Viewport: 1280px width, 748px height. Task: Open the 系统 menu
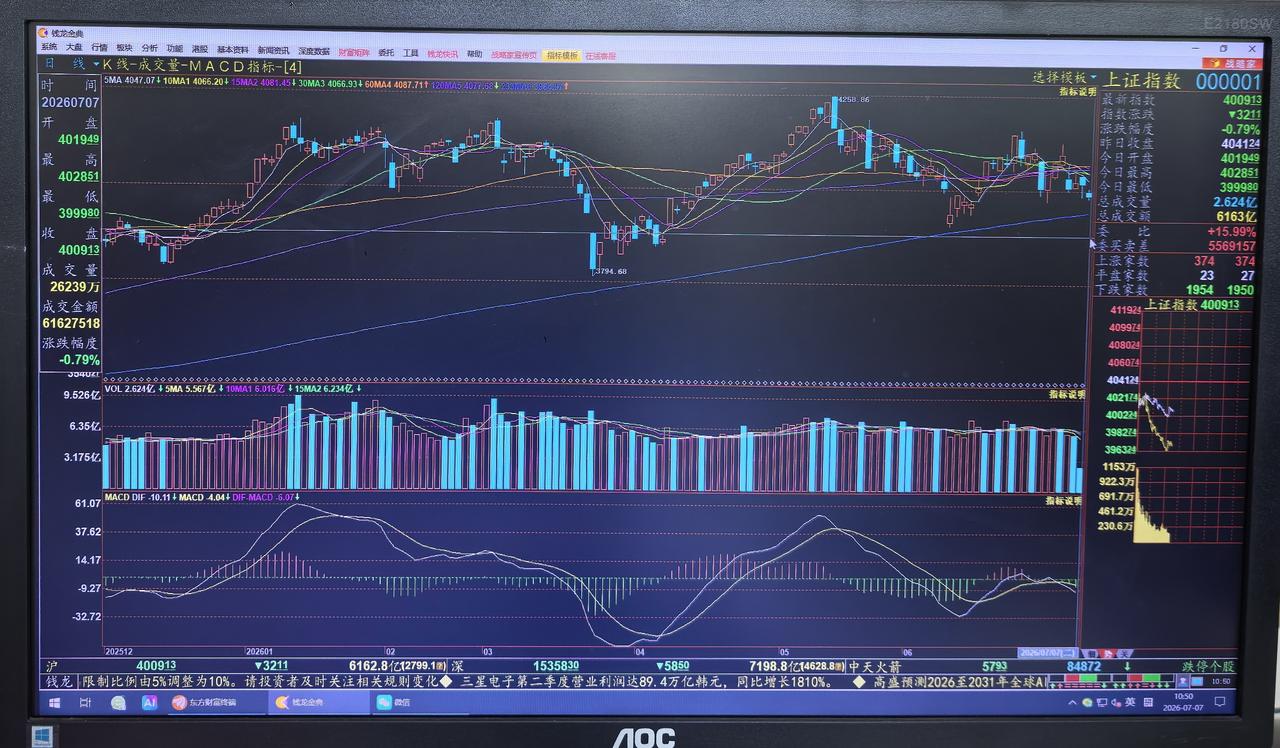48,48
